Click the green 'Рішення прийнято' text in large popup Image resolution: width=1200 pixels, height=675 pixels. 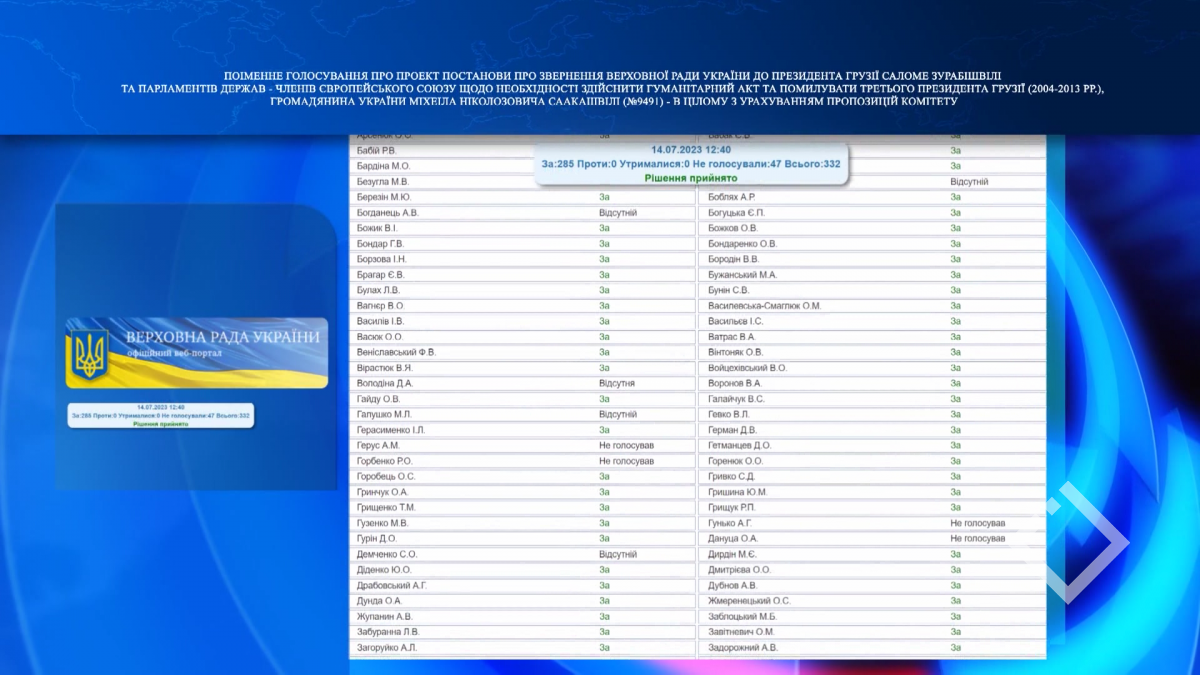690,178
